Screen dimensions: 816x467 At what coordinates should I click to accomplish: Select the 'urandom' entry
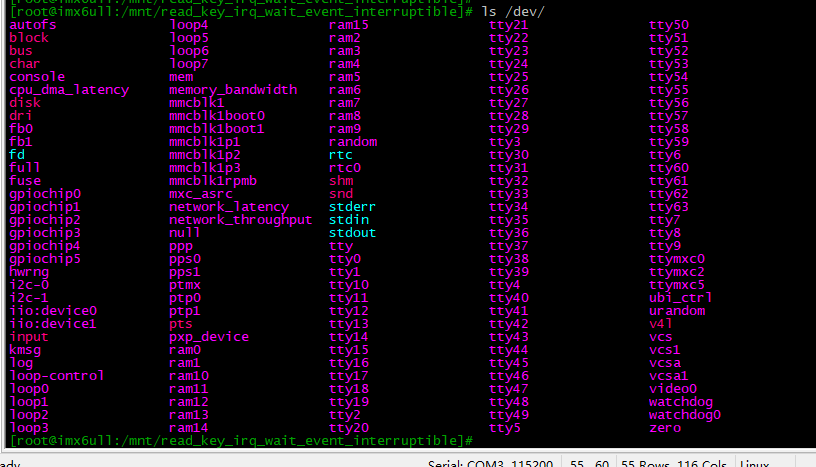point(677,311)
